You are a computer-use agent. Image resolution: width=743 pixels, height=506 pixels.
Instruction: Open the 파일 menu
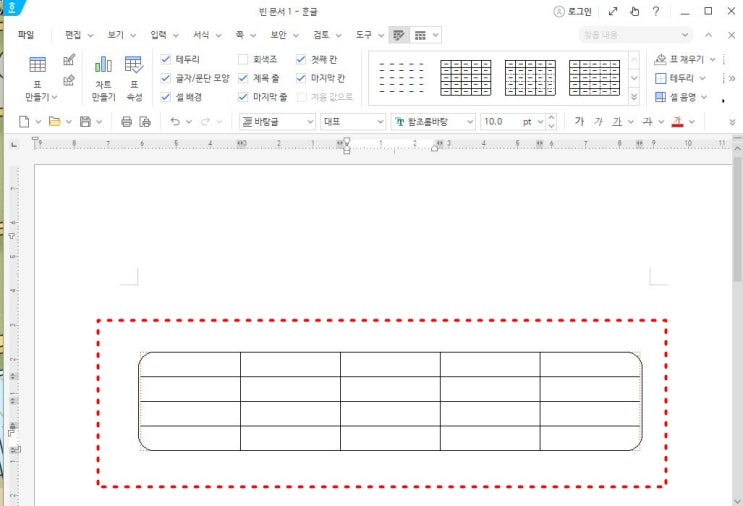click(x=26, y=35)
